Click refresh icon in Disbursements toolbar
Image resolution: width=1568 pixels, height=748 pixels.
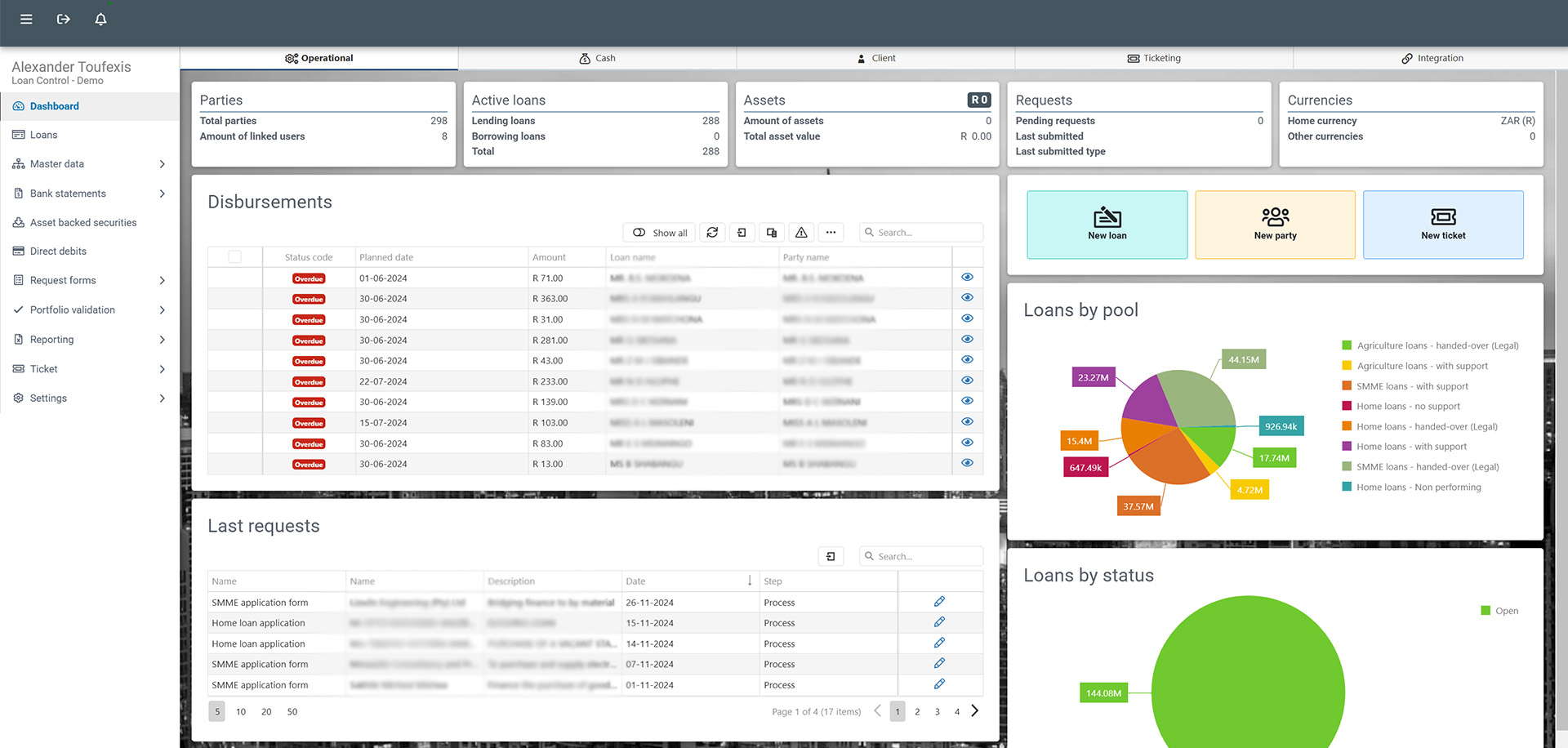pos(712,233)
